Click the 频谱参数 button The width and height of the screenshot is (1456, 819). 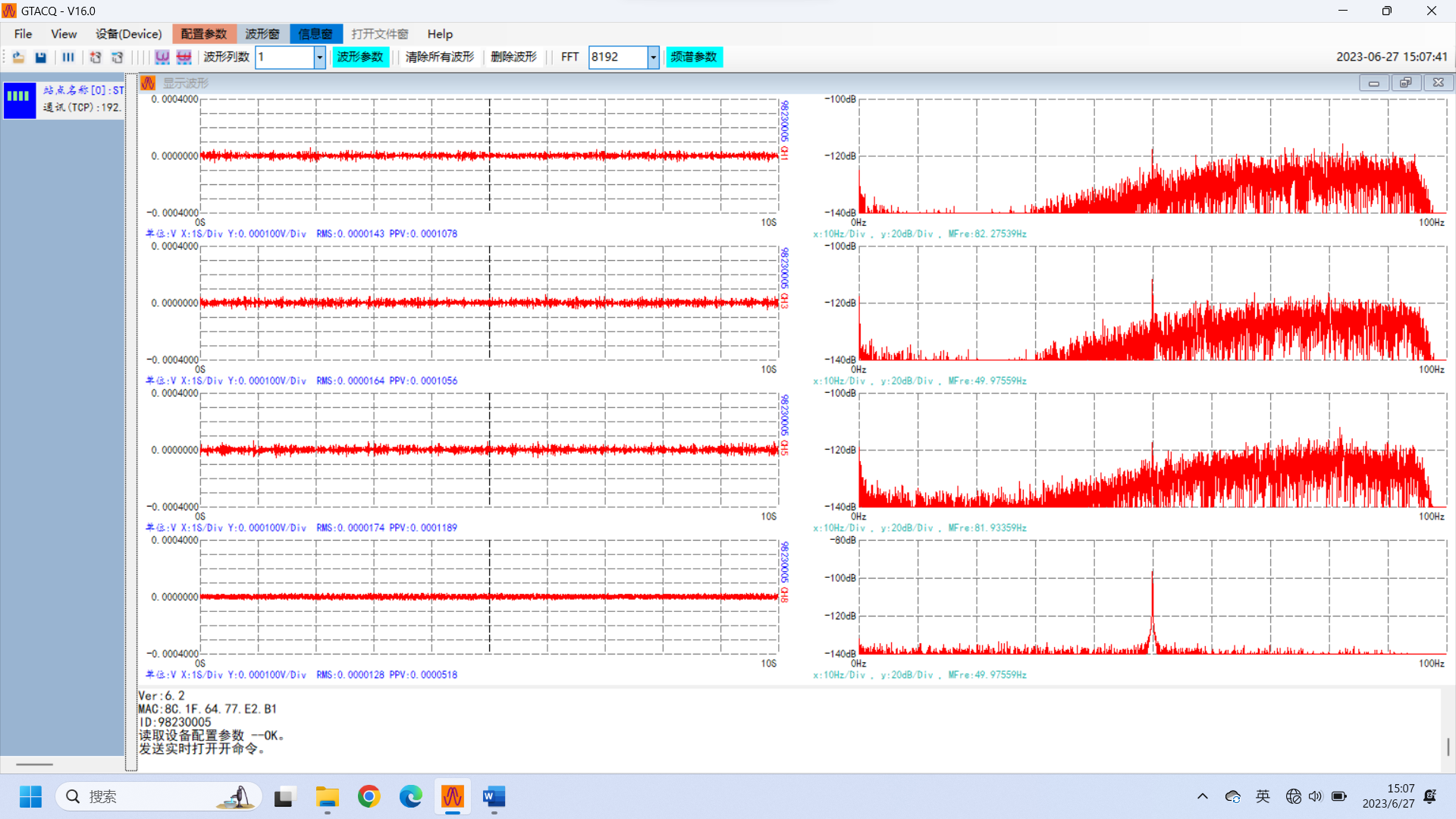click(694, 57)
